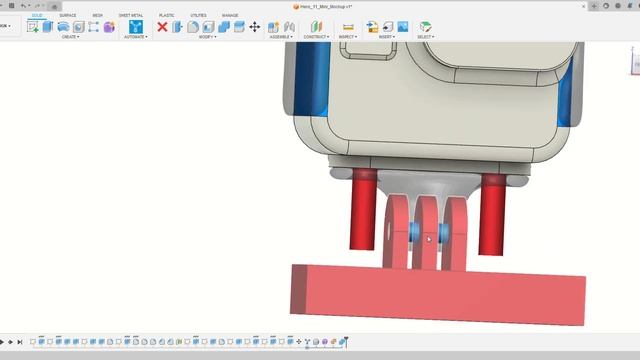Open the INSPECT dropdown menu
This screenshot has width=640, height=360.
point(348,37)
